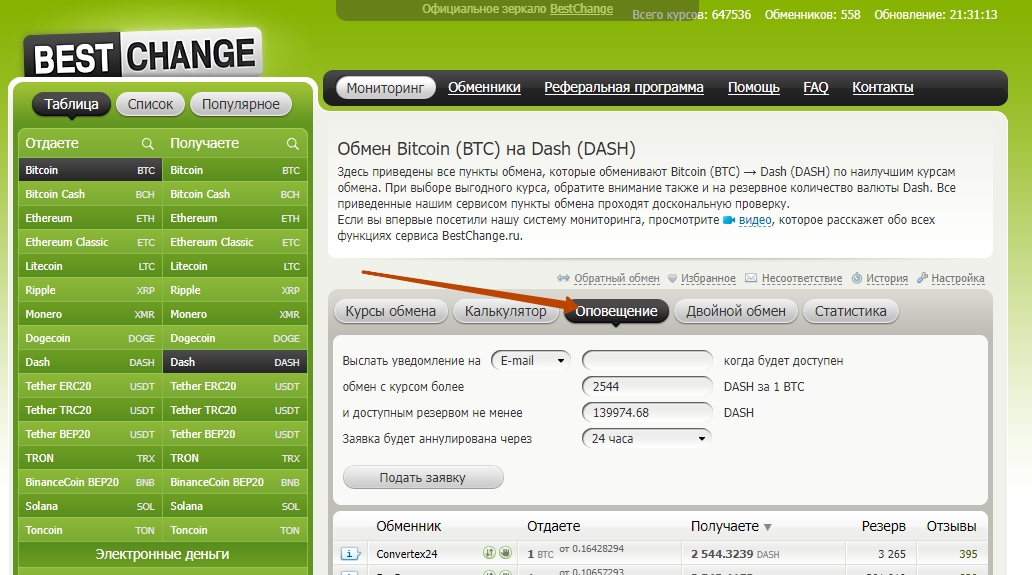
Task: Select Dogecoin in the Получаете column
Action: pyautogui.click(x=235, y=338)
